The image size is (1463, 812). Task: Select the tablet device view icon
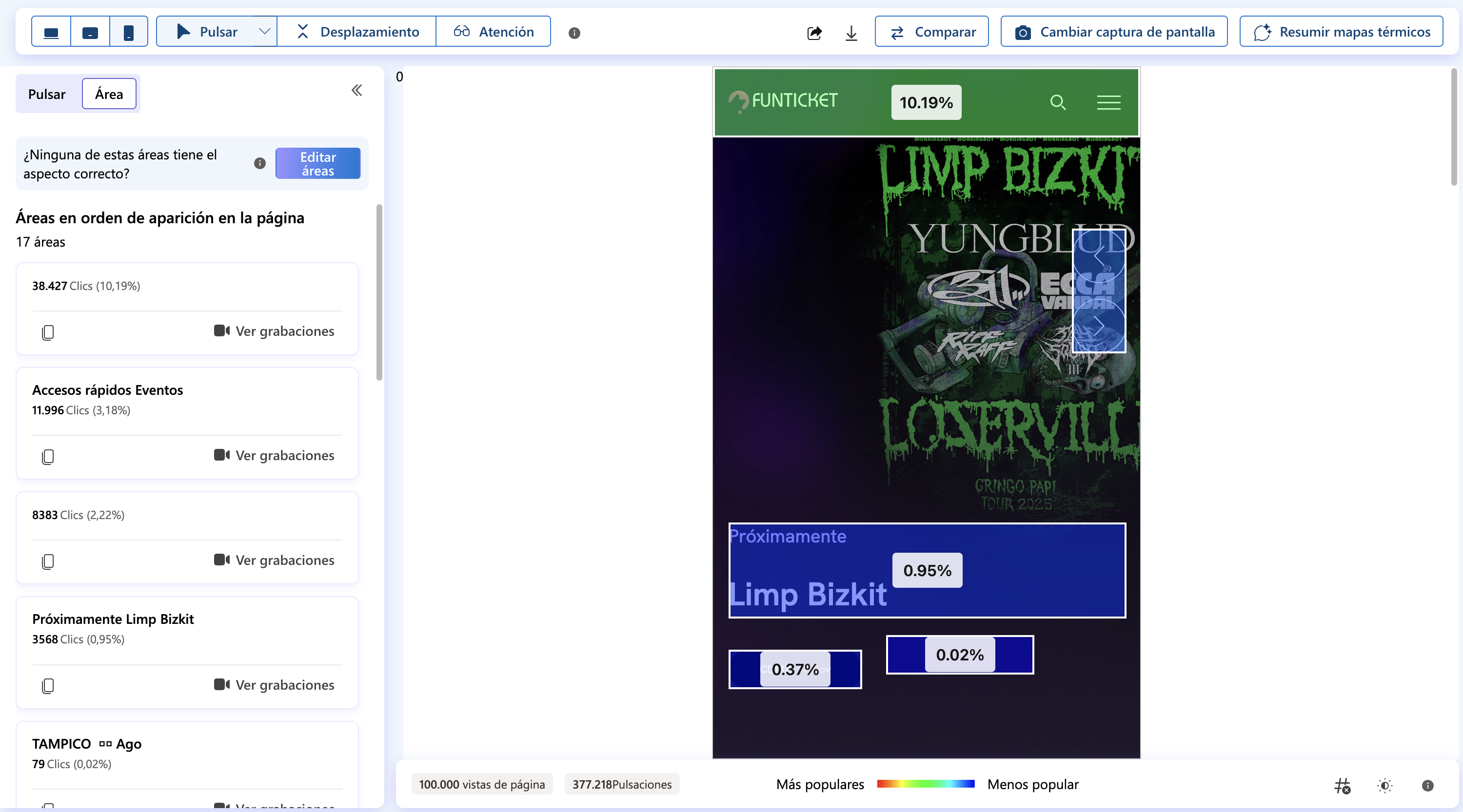click(90, 31)
